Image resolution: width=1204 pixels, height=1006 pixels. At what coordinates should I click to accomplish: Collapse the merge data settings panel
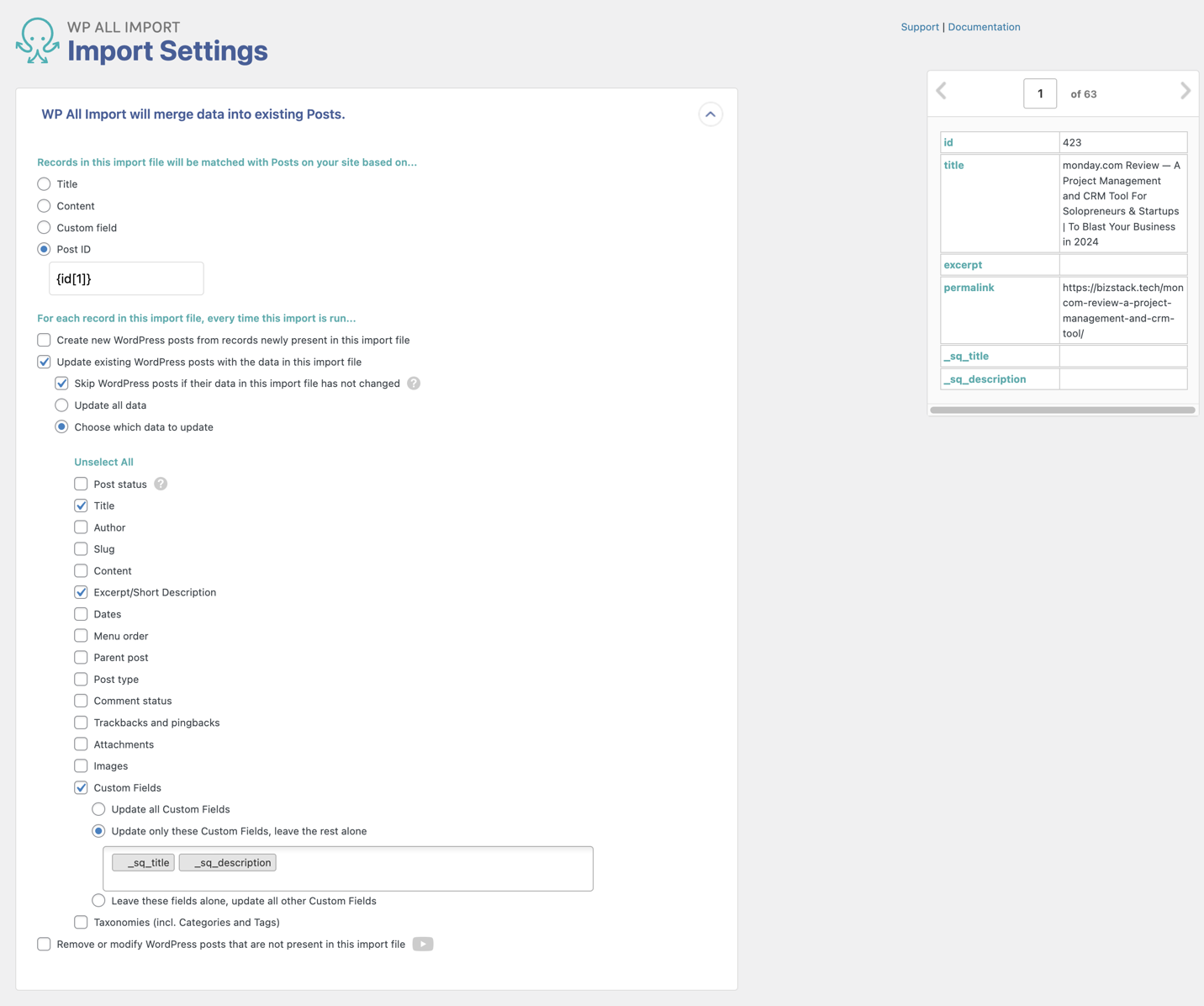pos(710,114)
